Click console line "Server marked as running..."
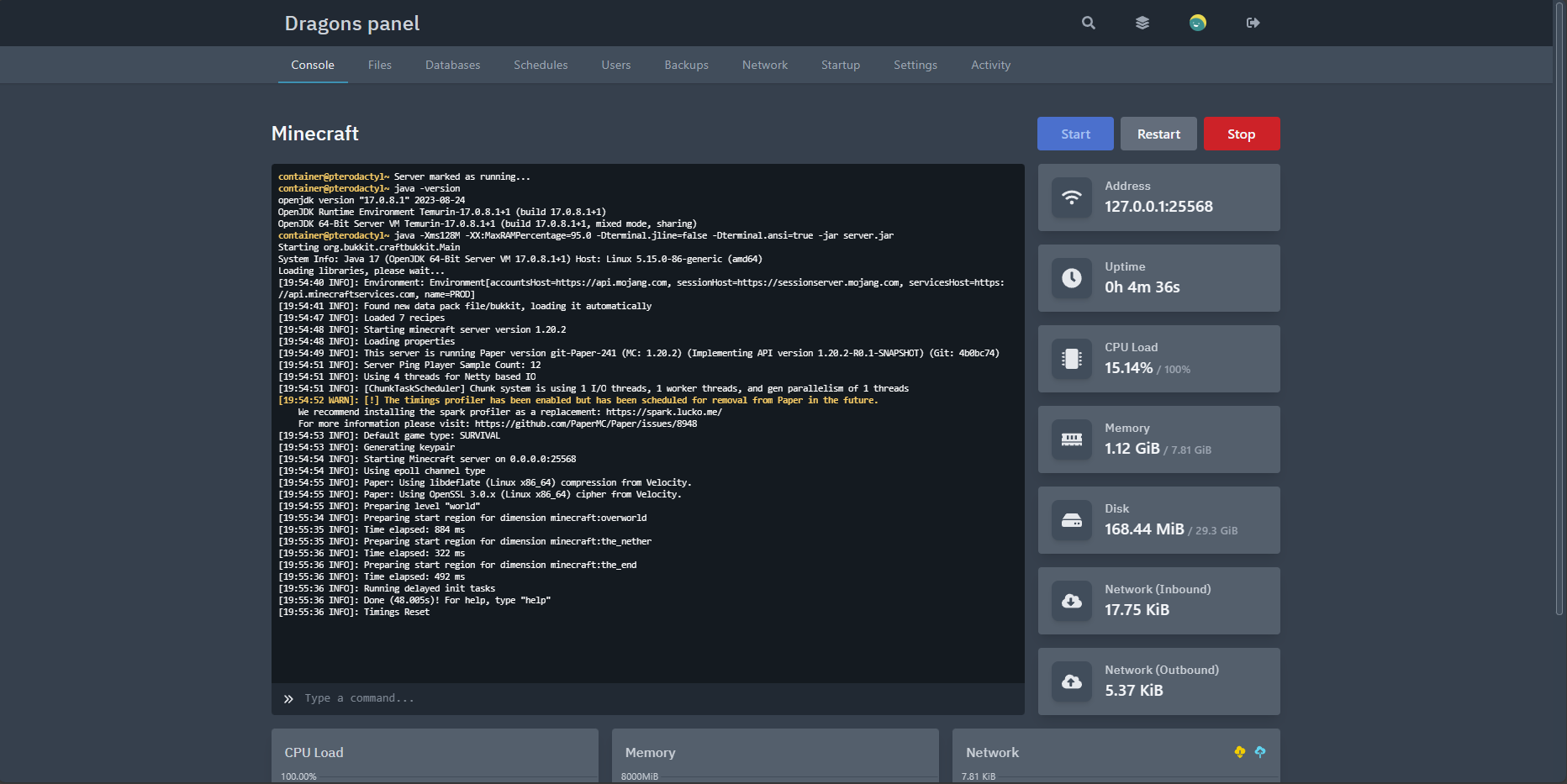This screenshot has width=1567, height=784. tap(404, 177)
